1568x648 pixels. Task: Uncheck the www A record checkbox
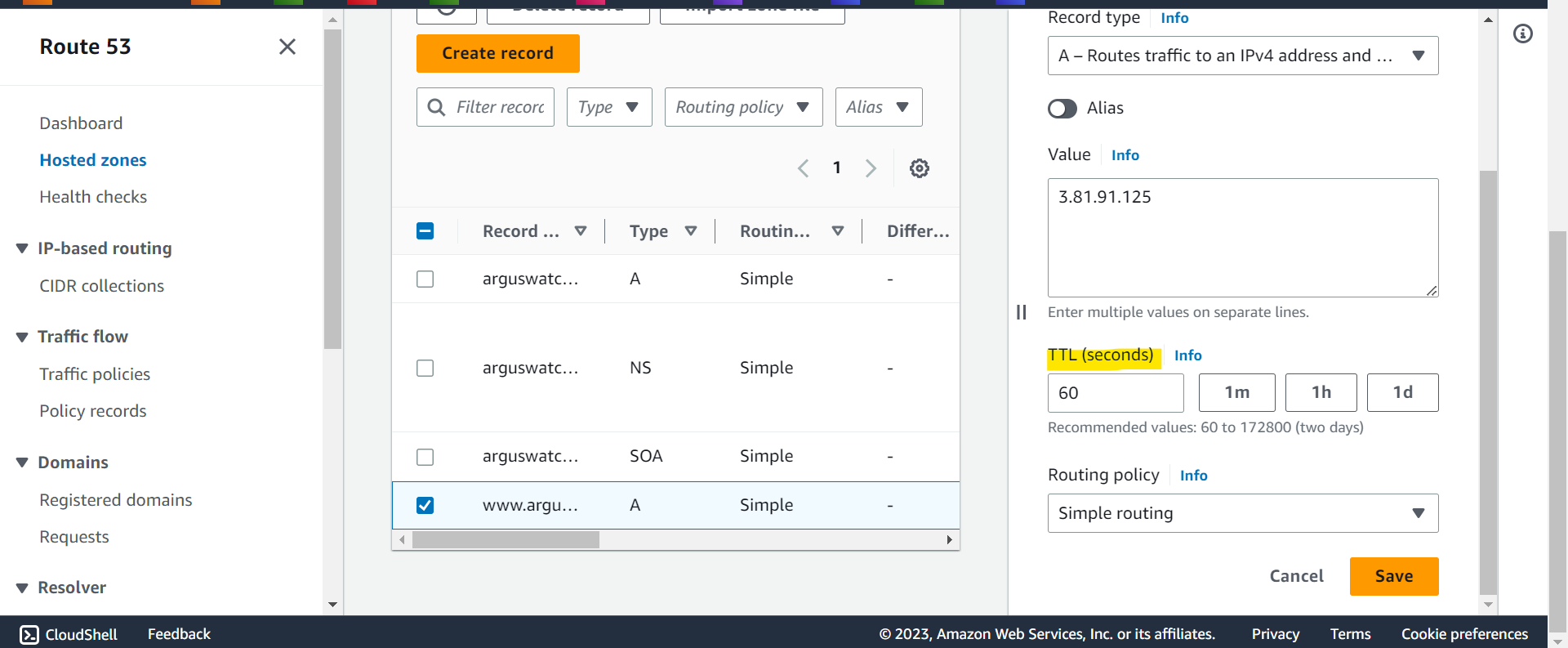point(425,506)
